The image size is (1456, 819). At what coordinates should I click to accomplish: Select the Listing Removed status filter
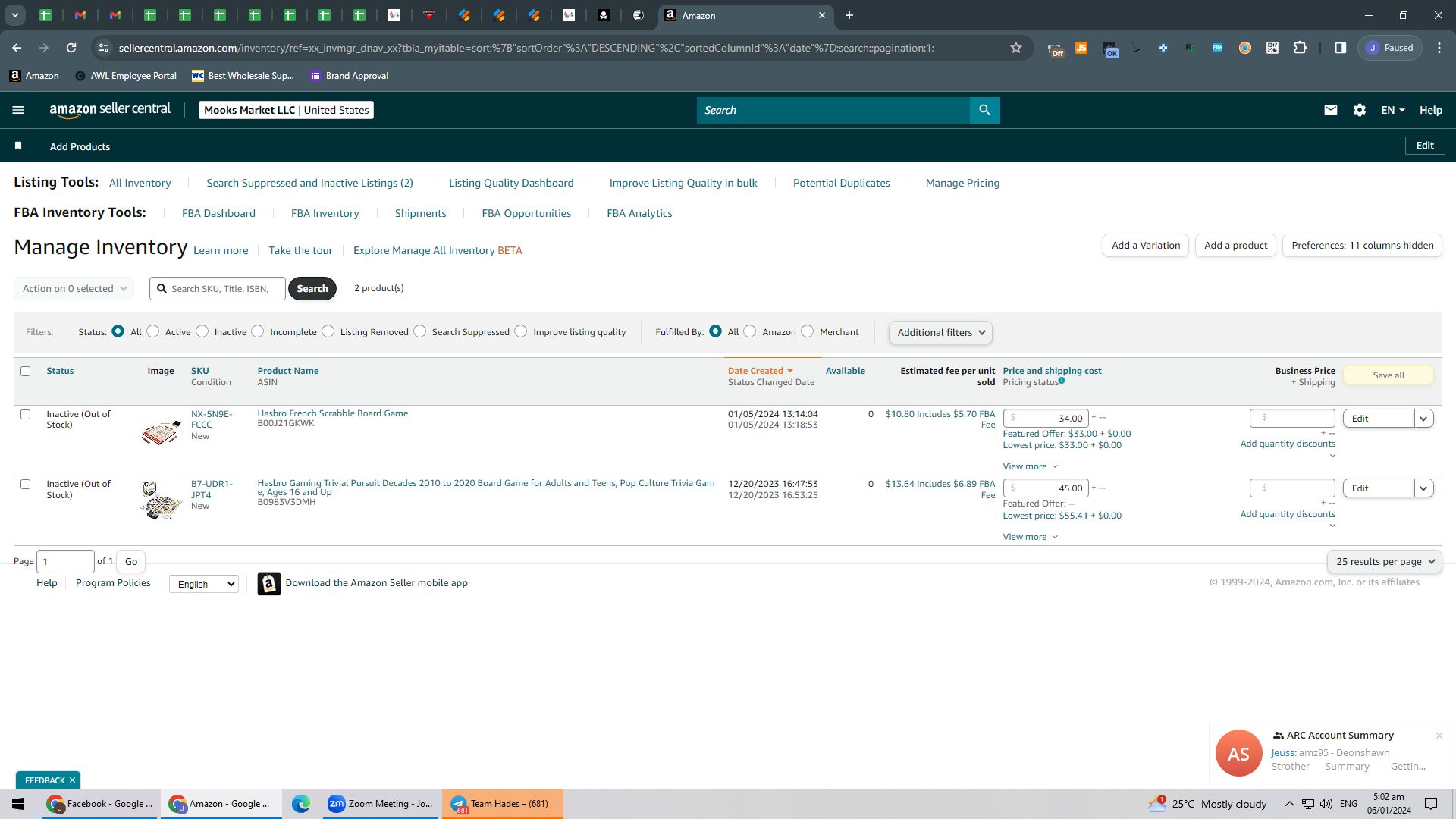click(x=328, y=331)
